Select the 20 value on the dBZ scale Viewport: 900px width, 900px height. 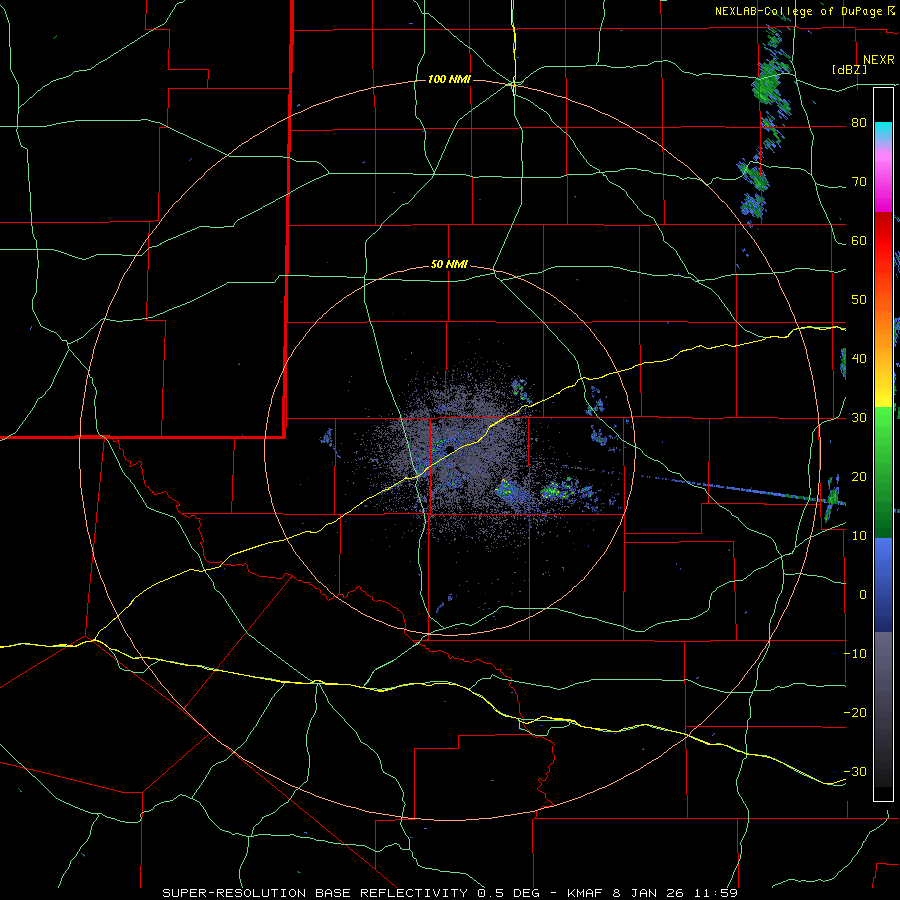(x=859, y=476)
